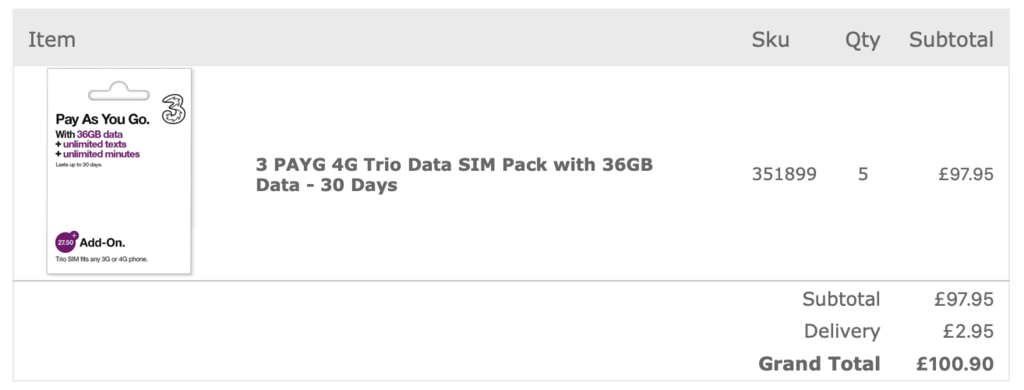Click the £2.95 delivery charge
This screenshot has width=1024, height=390.
pyautogui.click(x=968, y=331)
